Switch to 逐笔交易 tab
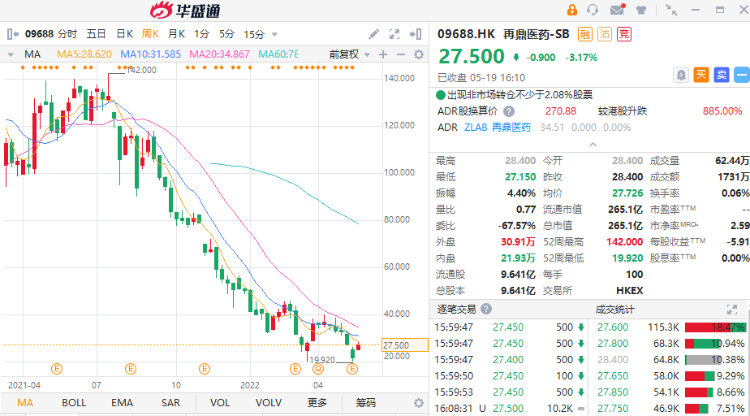The image size is (750, 416). pyautogui.click(x=456, y=309)
